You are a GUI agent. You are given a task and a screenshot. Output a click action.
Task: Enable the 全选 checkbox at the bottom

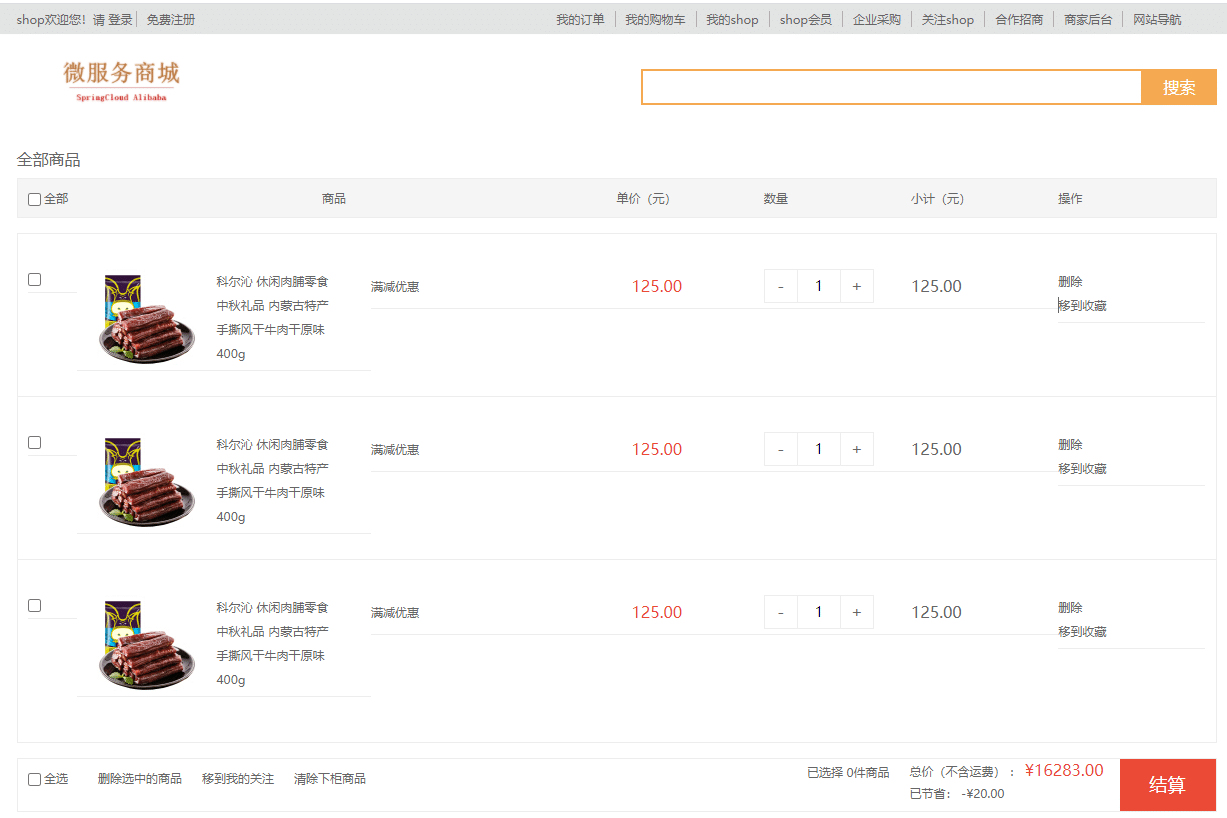click(x=34, y=780)
